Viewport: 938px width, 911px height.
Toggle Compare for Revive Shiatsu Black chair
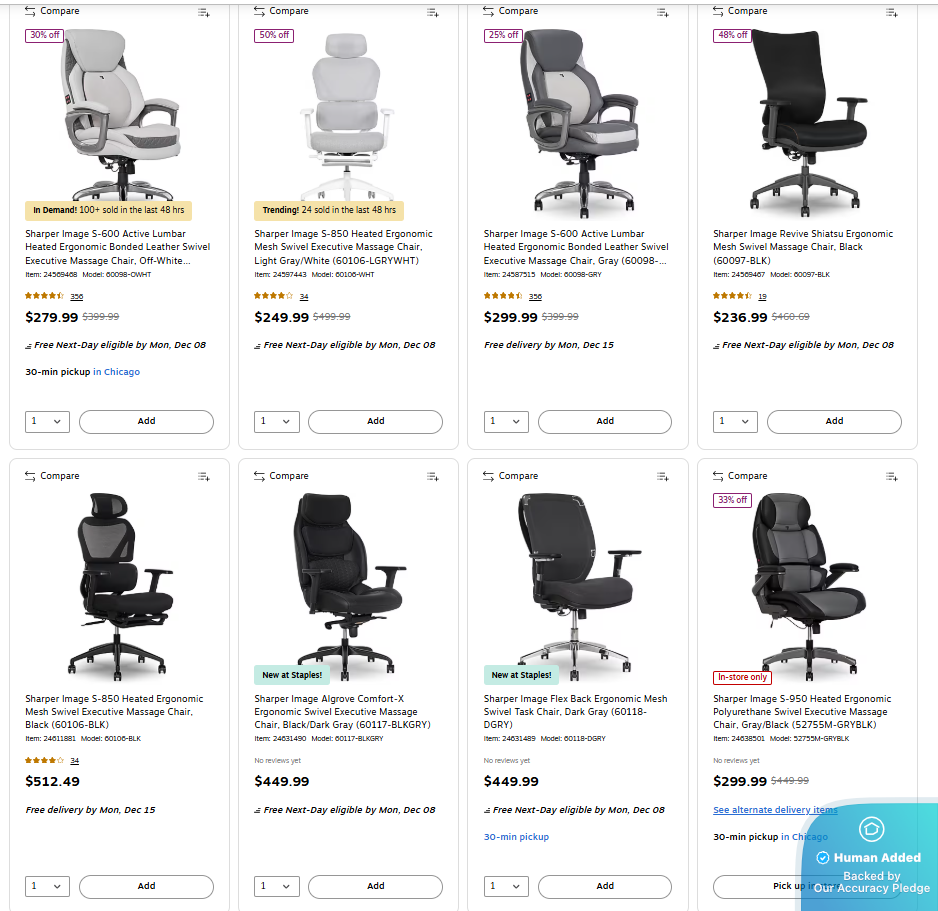(740, 11)
